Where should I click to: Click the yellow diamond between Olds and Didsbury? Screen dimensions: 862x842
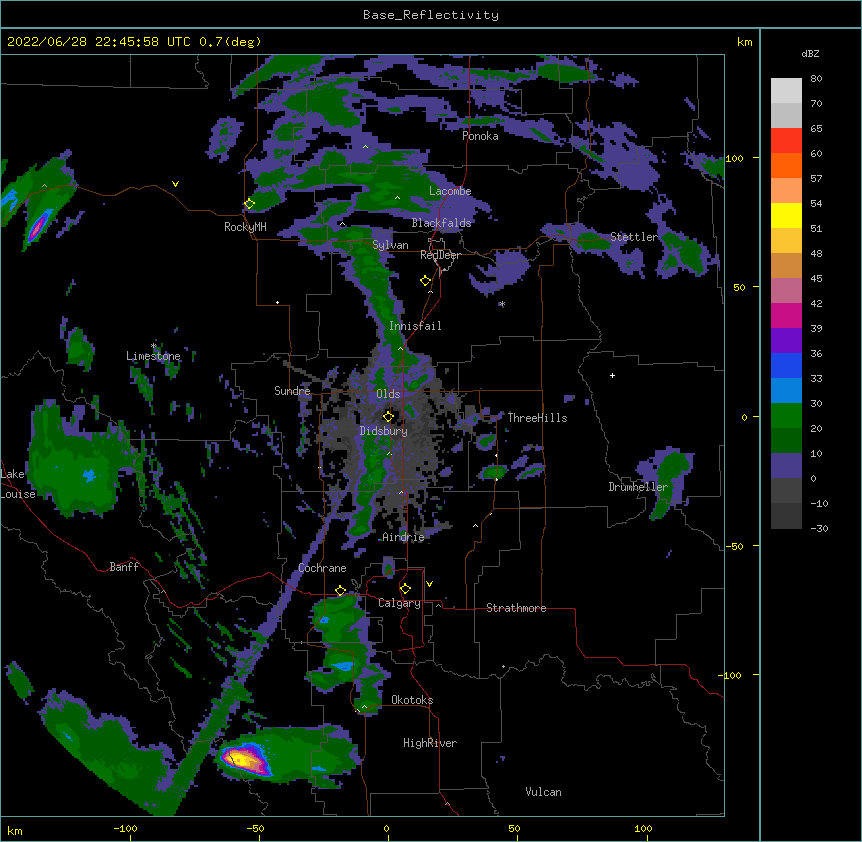[388, 416]
